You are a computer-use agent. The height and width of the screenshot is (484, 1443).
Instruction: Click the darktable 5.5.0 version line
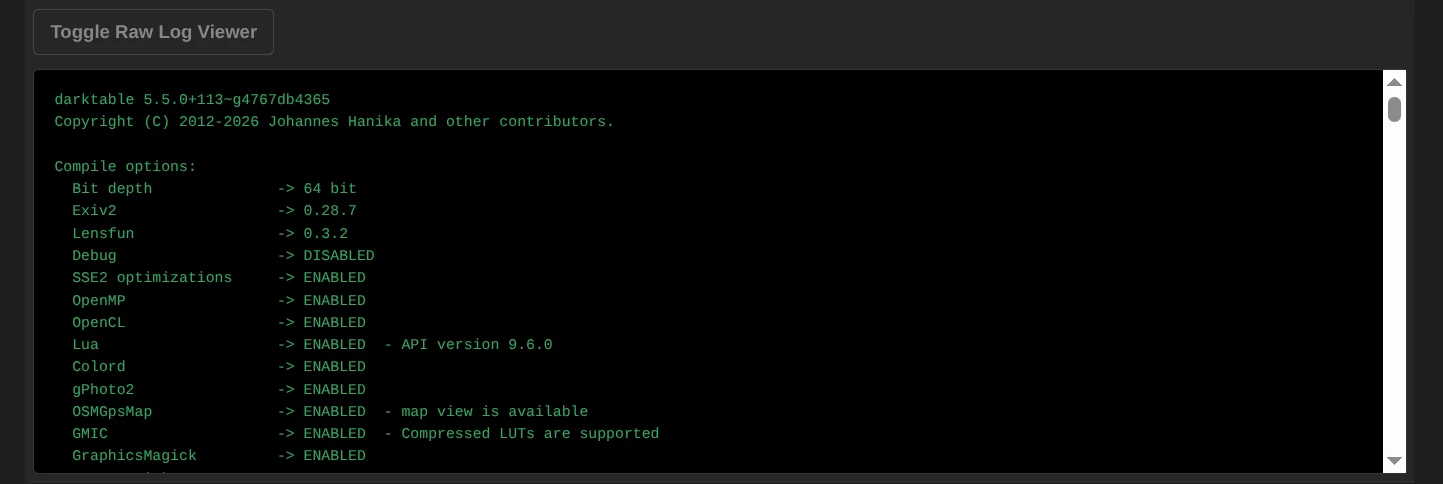click(192, 100)
